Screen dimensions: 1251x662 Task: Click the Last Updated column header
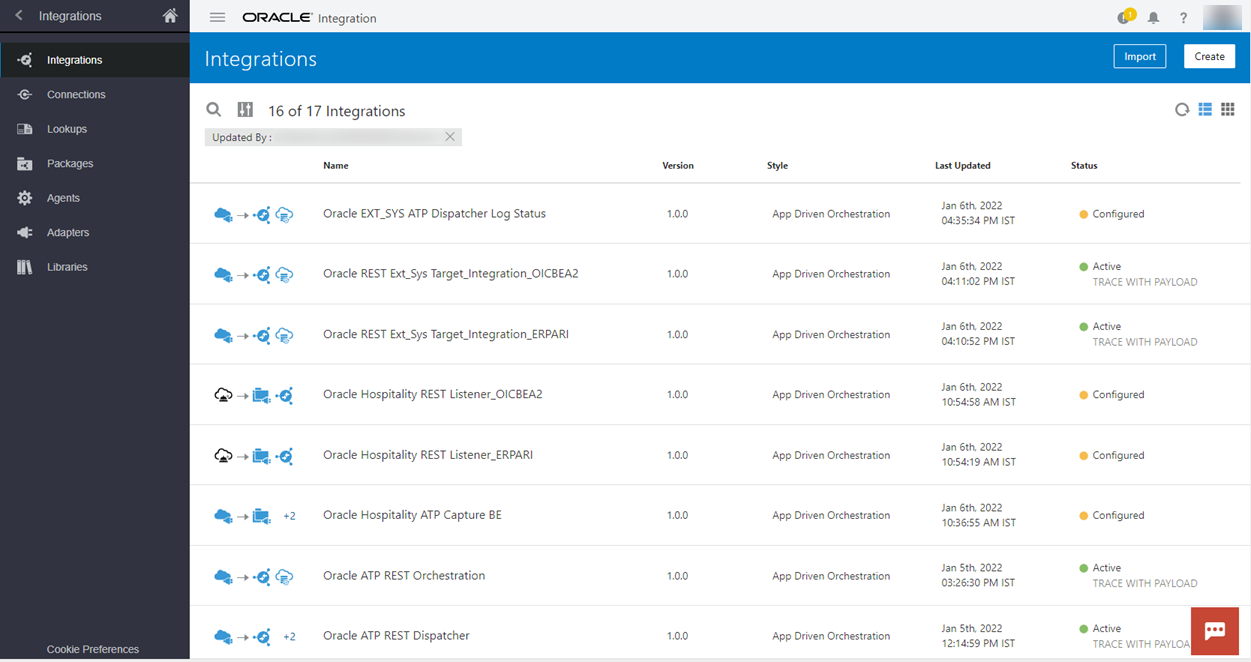pos(963,166)
